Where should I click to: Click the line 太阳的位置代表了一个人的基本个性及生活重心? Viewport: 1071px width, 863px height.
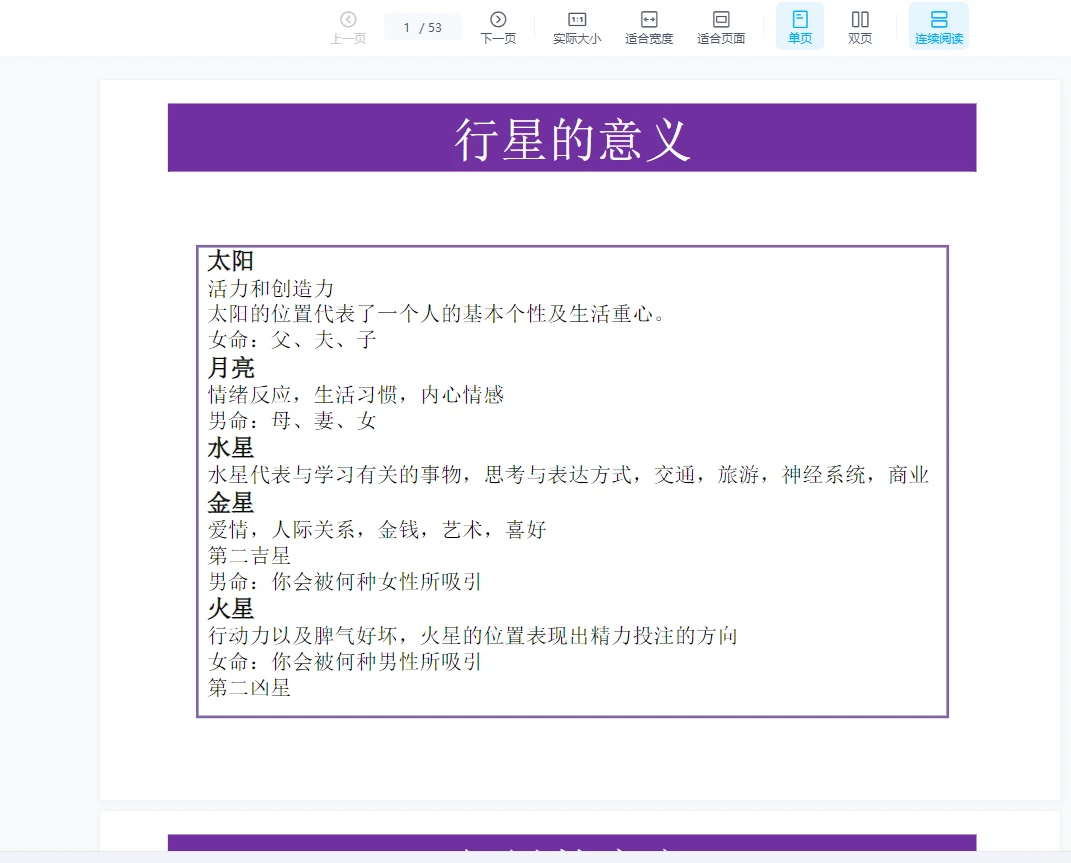[436, 314]
